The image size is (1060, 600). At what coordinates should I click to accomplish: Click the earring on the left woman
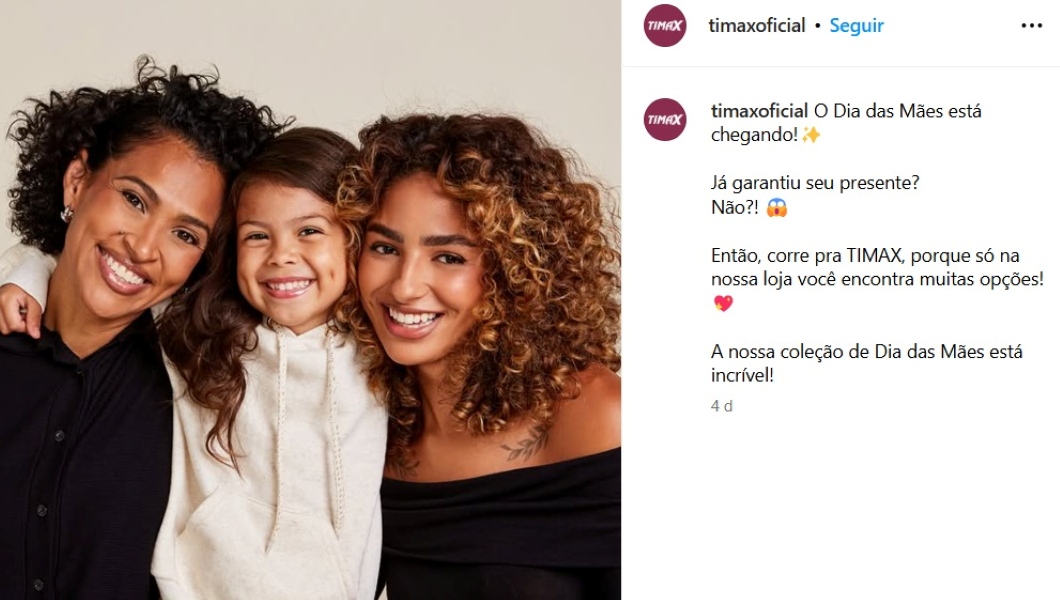(x=66, y=214)
